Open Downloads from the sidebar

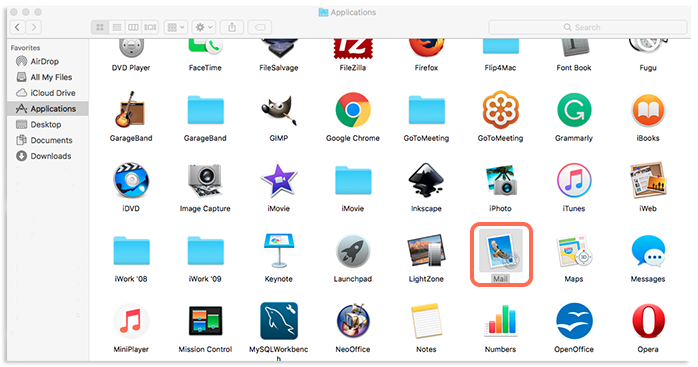(x=48, y=156)
